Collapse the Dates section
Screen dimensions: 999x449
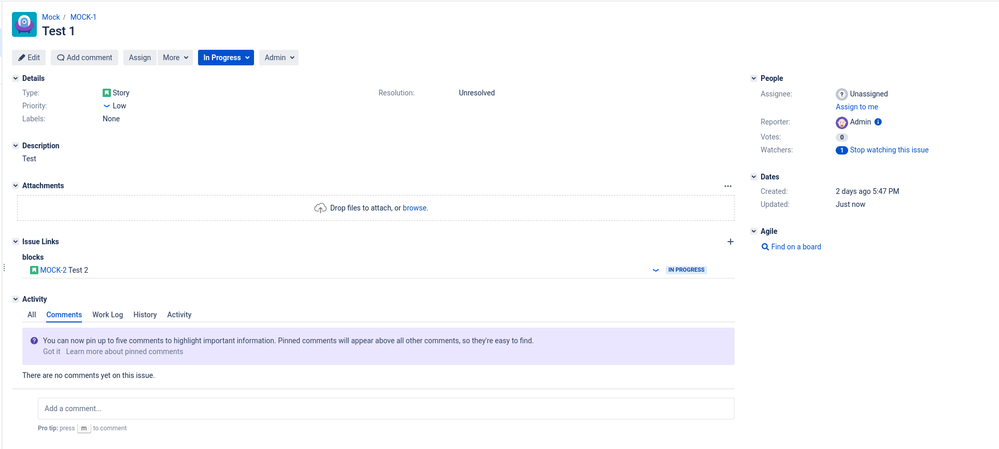click(754, 177)
